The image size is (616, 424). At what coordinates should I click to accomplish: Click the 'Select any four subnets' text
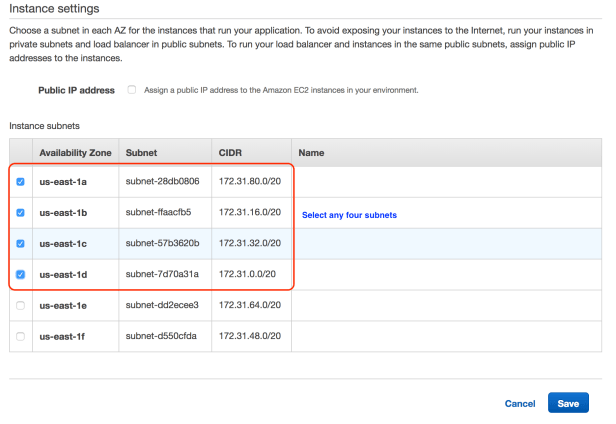349,215
